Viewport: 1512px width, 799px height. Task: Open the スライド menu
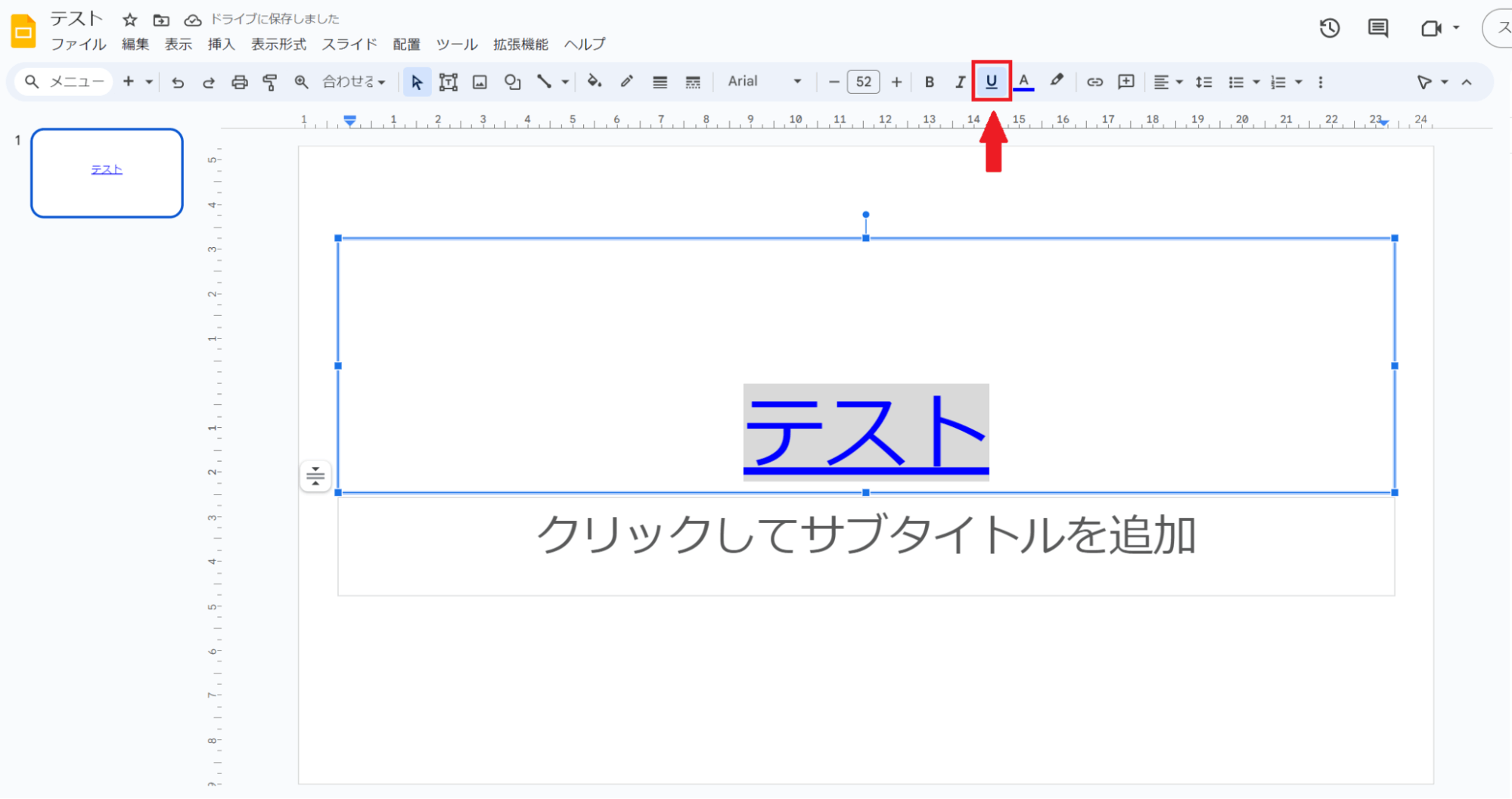[x=349, y=45]
